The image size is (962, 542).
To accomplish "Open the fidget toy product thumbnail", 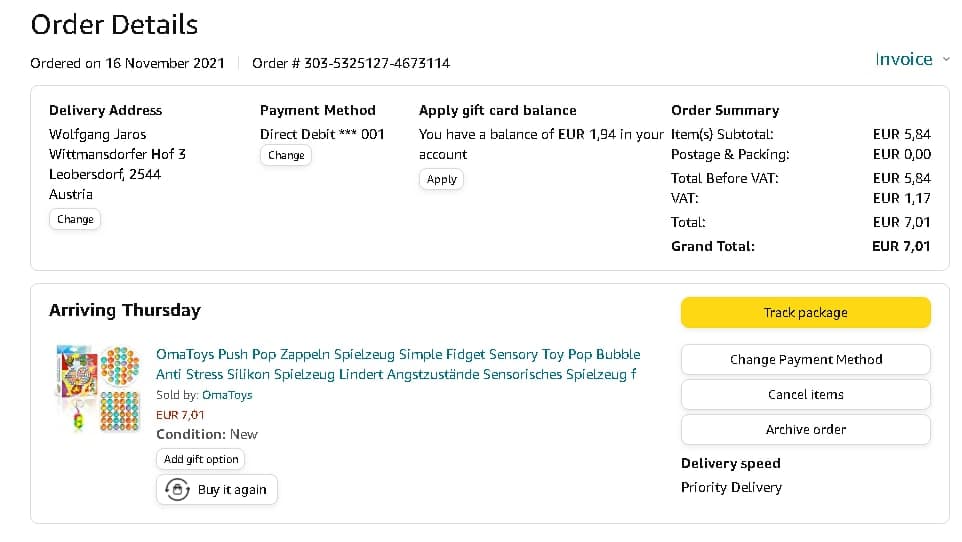I will click(x=97, y=389).
